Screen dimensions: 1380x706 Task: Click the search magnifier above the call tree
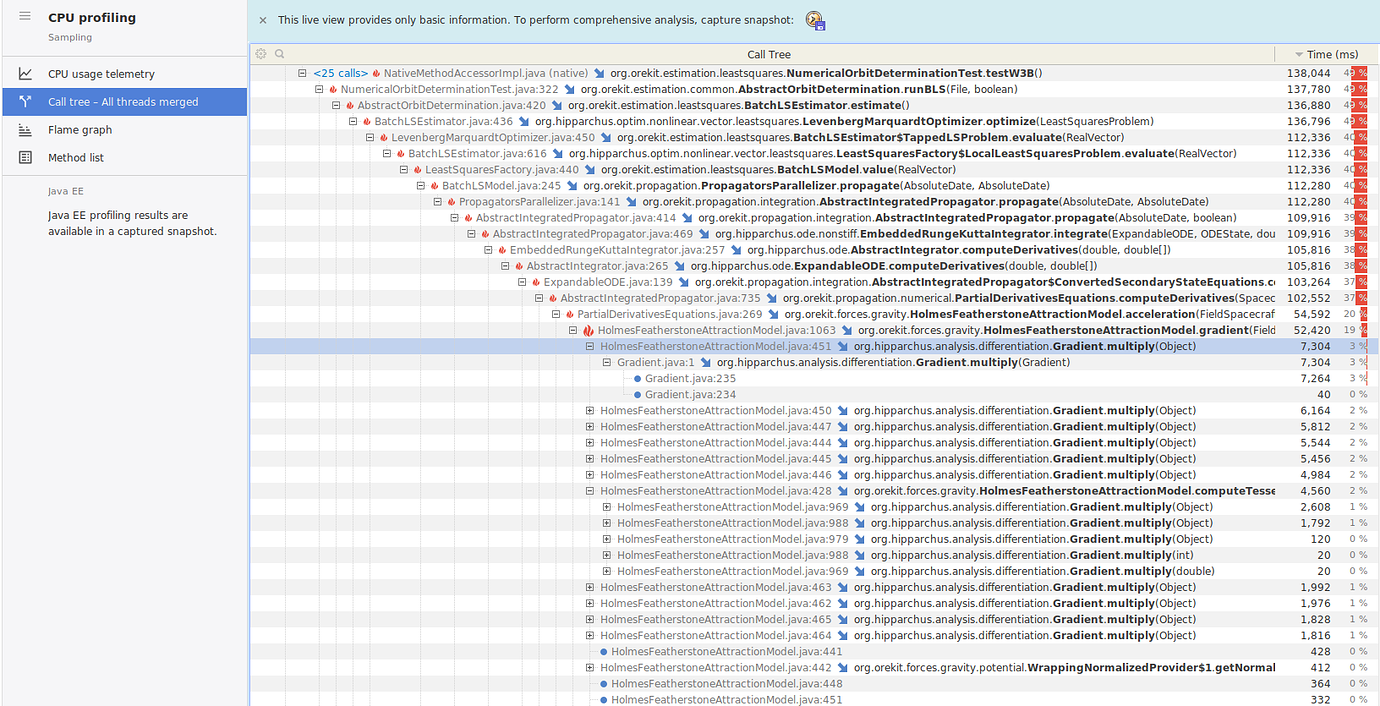[277, 54]
